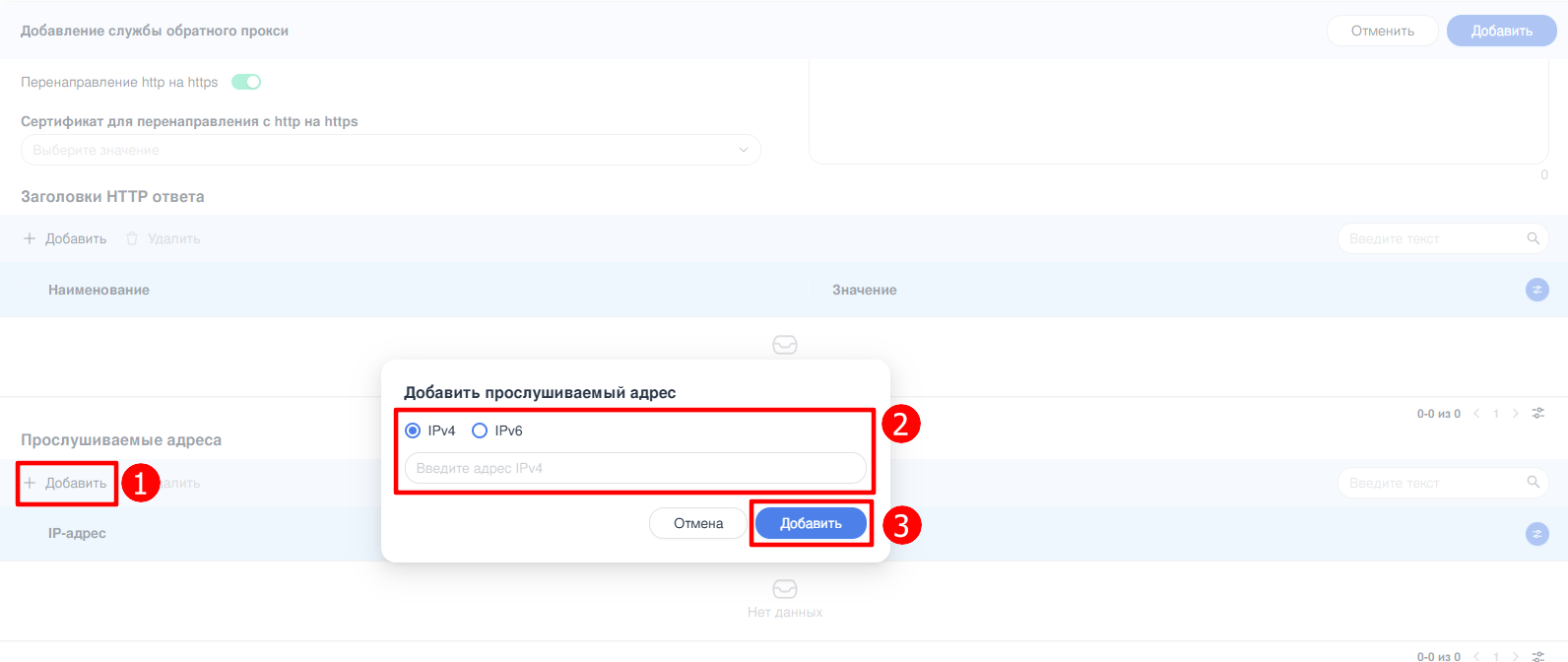Go to previous page in headers table

click(1476, 414)
